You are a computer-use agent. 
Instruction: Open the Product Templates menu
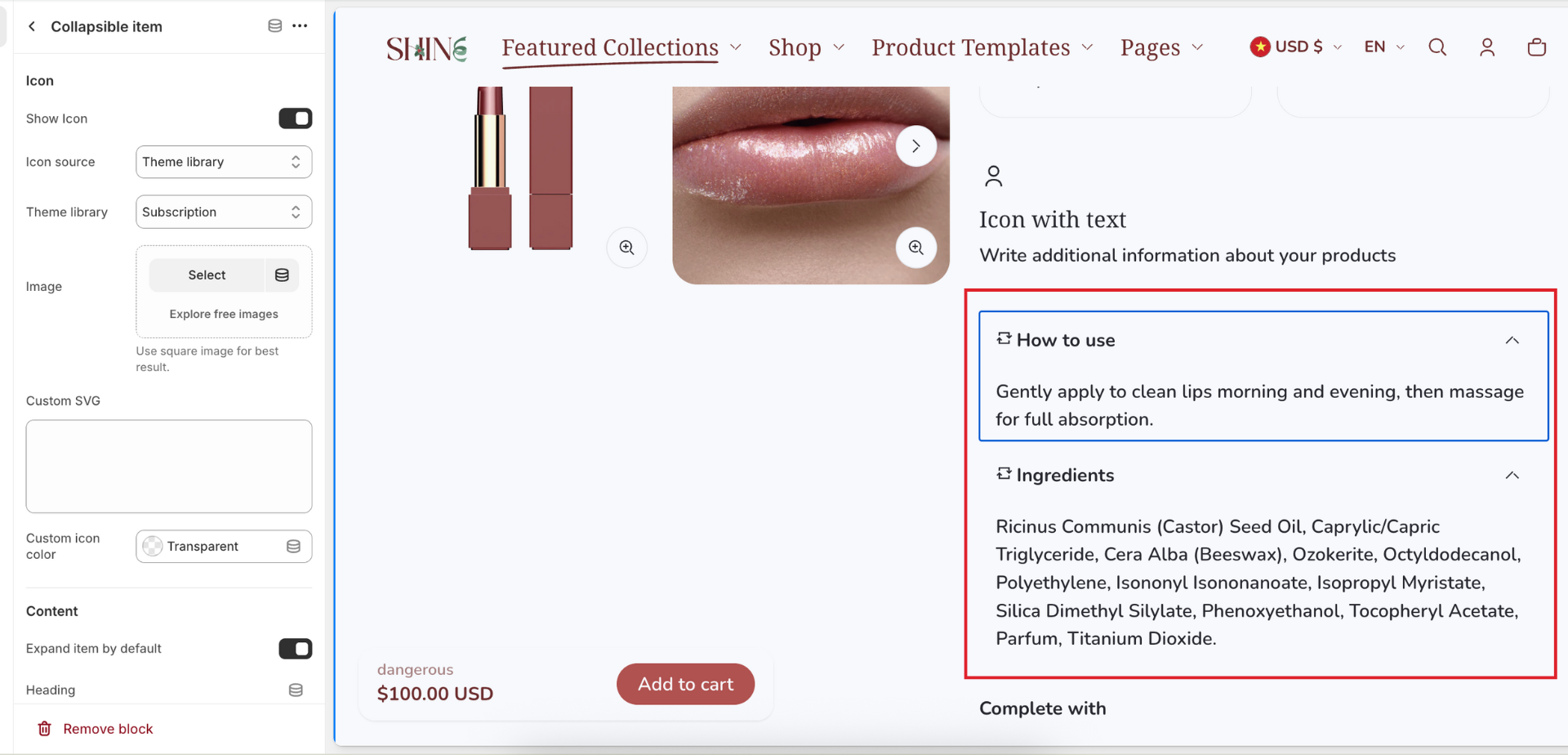982,47
